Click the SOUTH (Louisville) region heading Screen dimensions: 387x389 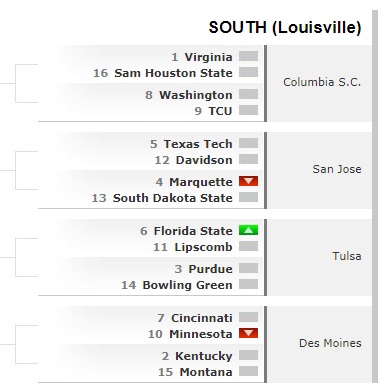[x=285, y=28]
